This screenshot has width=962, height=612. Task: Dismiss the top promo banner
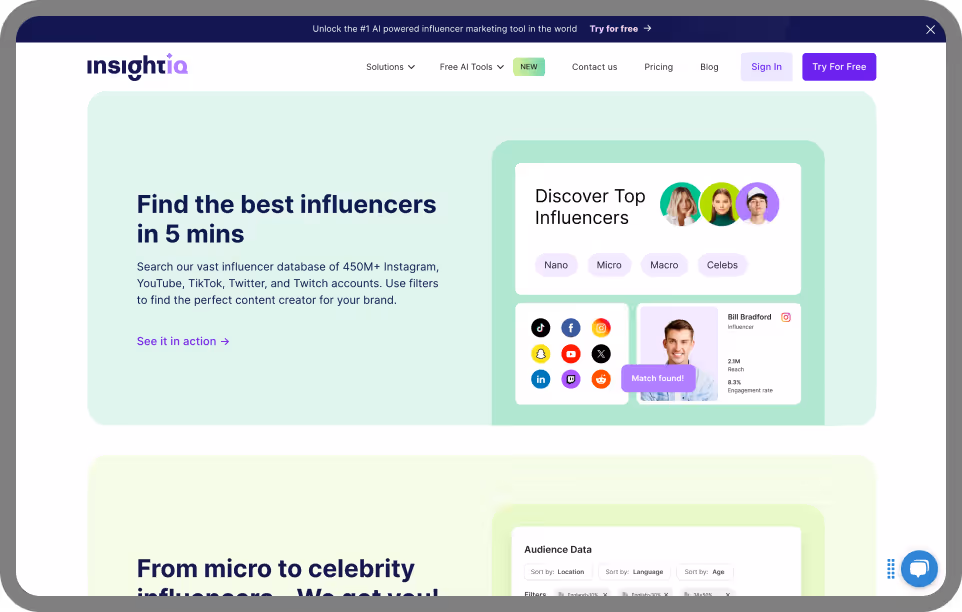[x=930, y=29]
